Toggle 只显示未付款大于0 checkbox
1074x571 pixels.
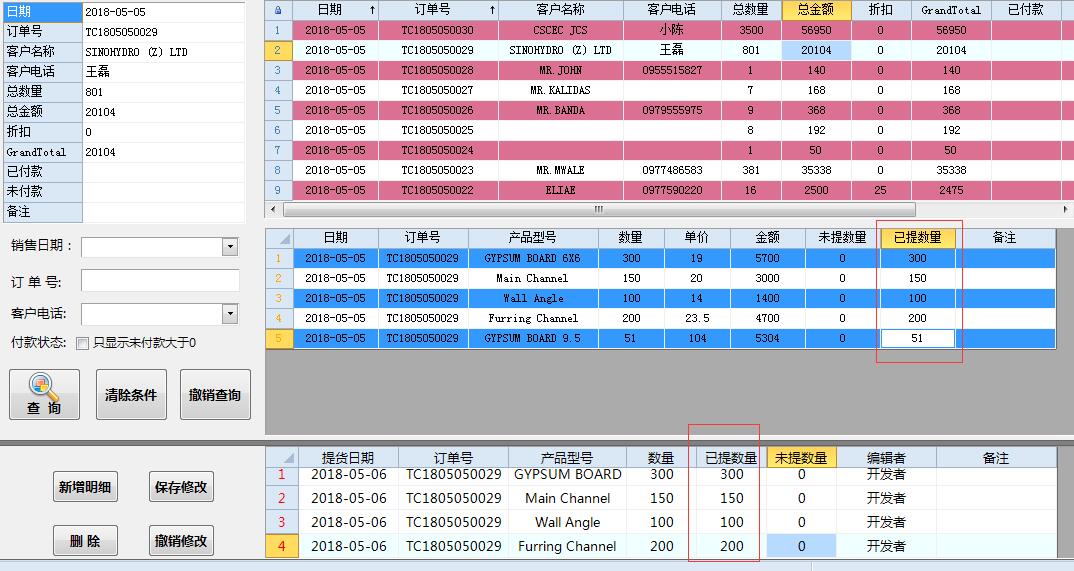coord(82,343)
